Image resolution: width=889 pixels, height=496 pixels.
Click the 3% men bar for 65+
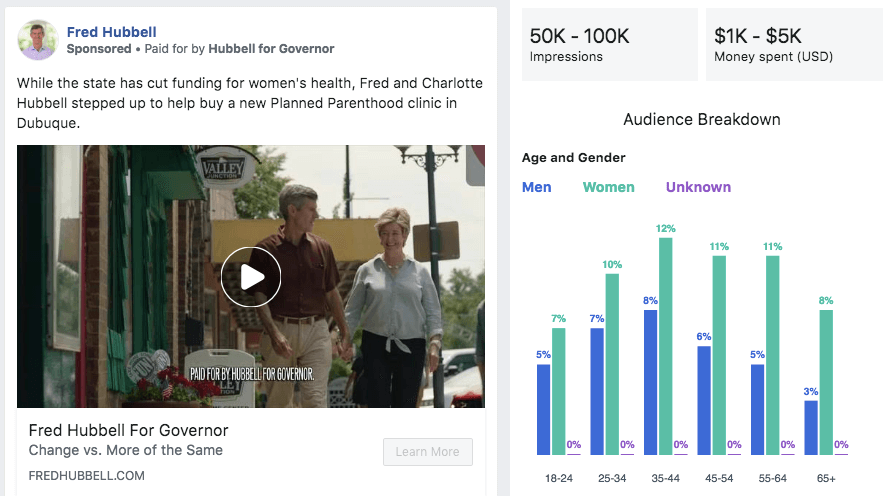[811, 427]
